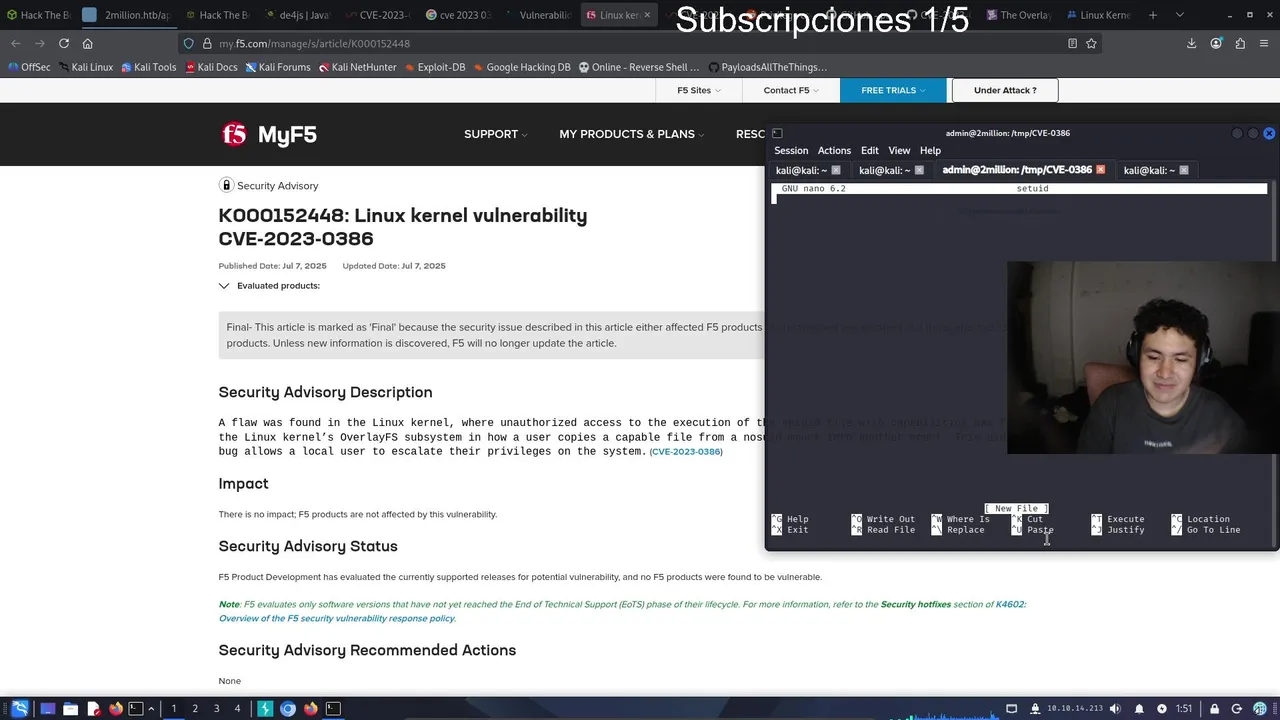1280x720 pixels.
Task: Click the Kali menu icon in taskbar
Action: [19, 708]
